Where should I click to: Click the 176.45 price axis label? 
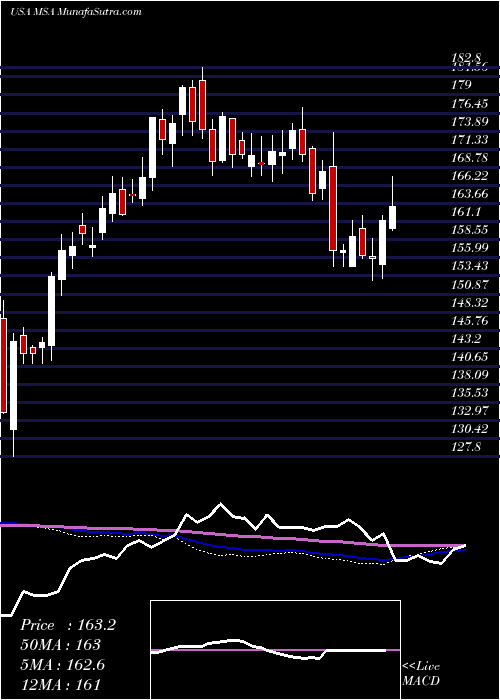pos(471,104)
